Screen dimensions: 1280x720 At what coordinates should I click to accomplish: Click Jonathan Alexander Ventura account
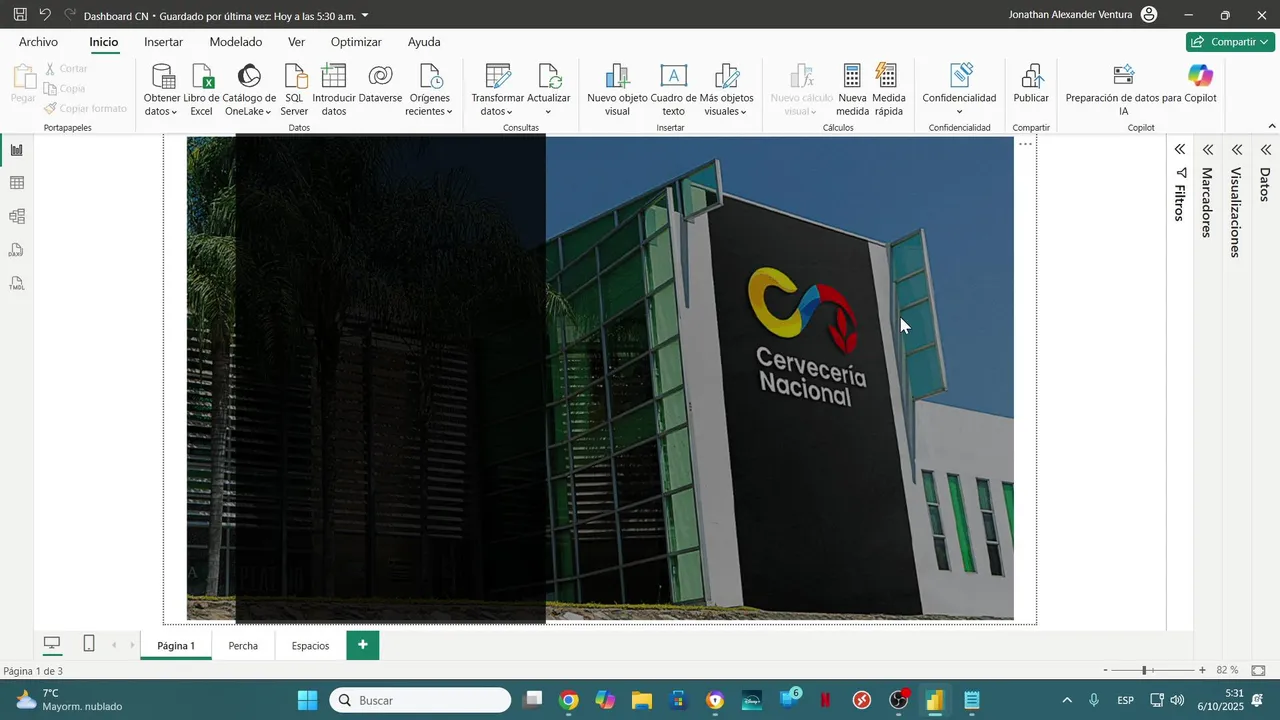(1082, 15)
